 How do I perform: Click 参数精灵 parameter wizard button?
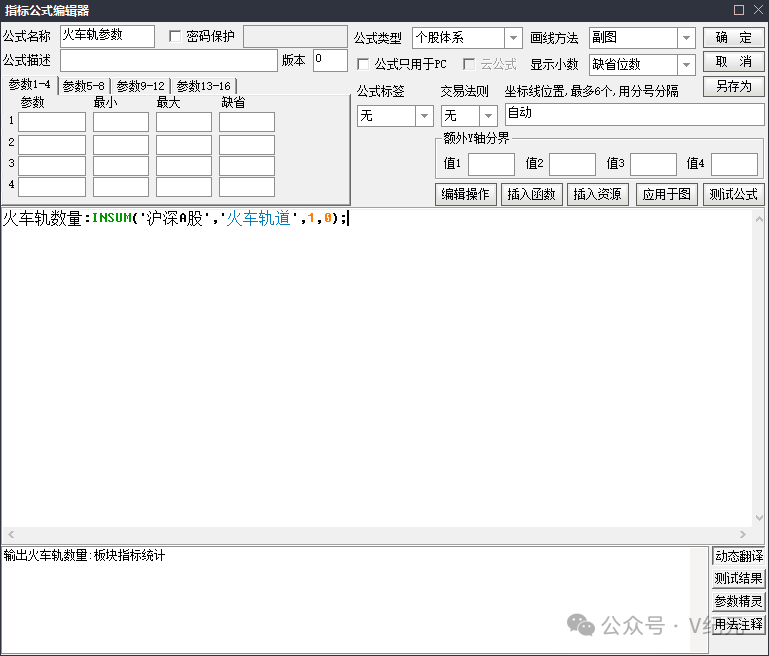coord(738,601)
